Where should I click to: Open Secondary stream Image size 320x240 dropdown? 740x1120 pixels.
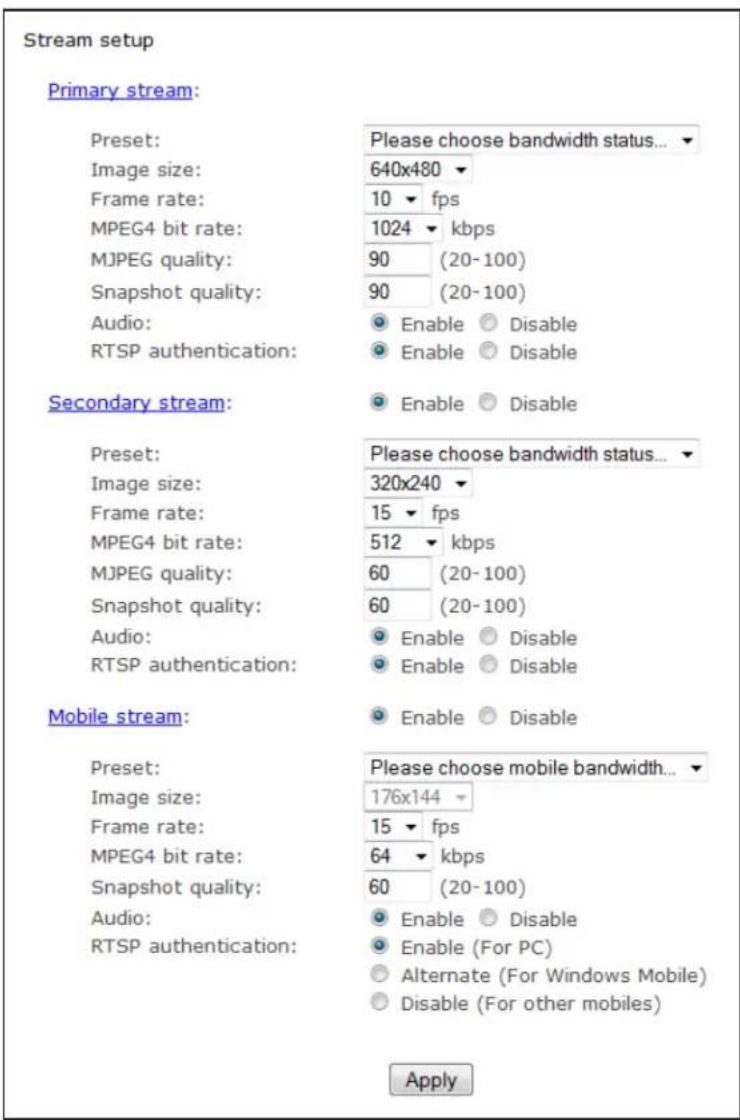418,484
